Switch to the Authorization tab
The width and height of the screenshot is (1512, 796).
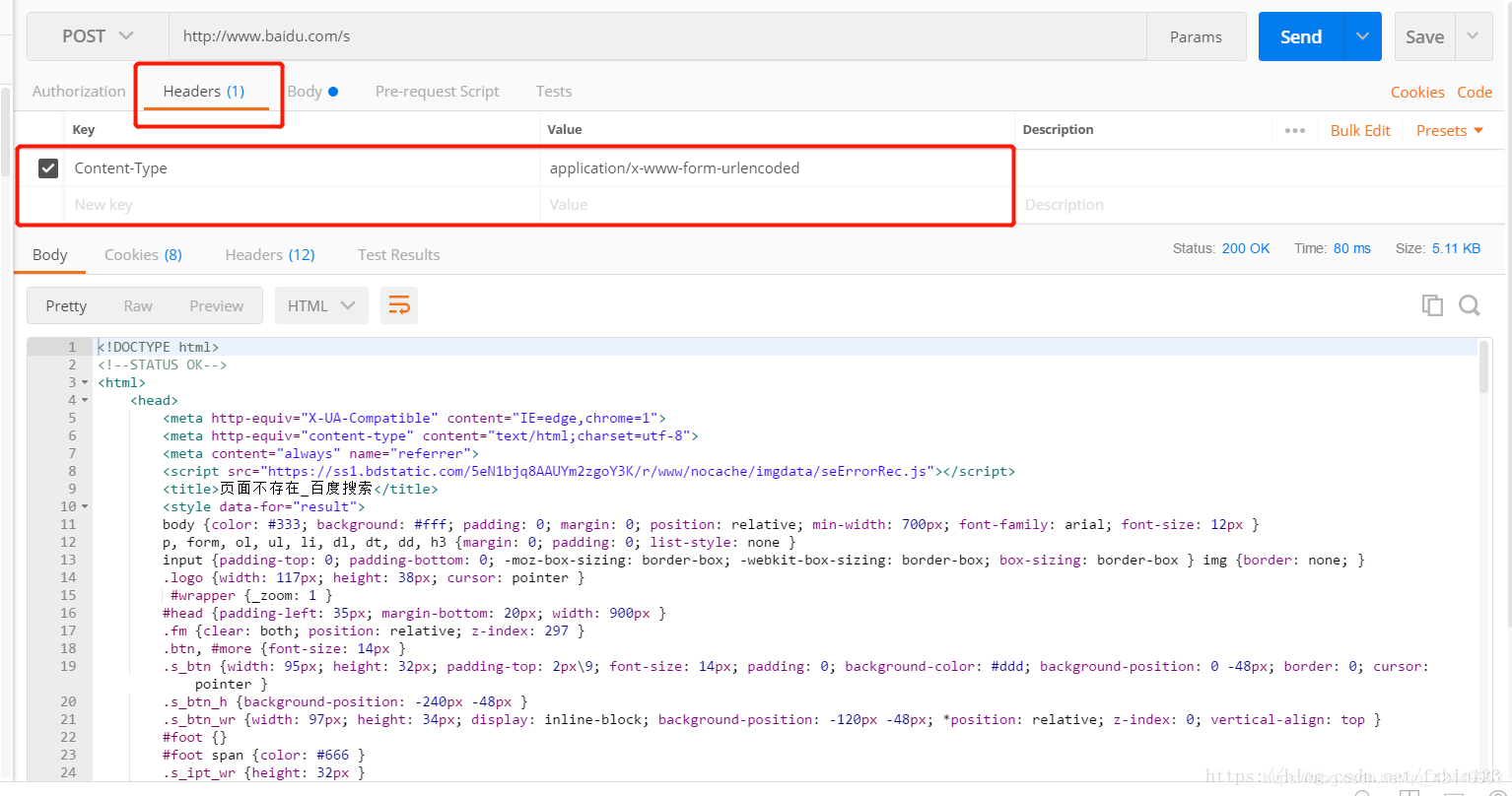(x=79, y=91)
